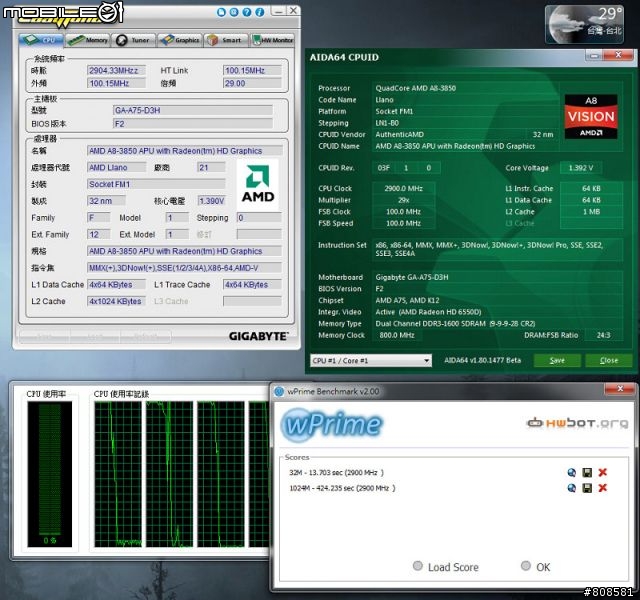Click the AMD logo in EasyTune

(x=258, y=184)
